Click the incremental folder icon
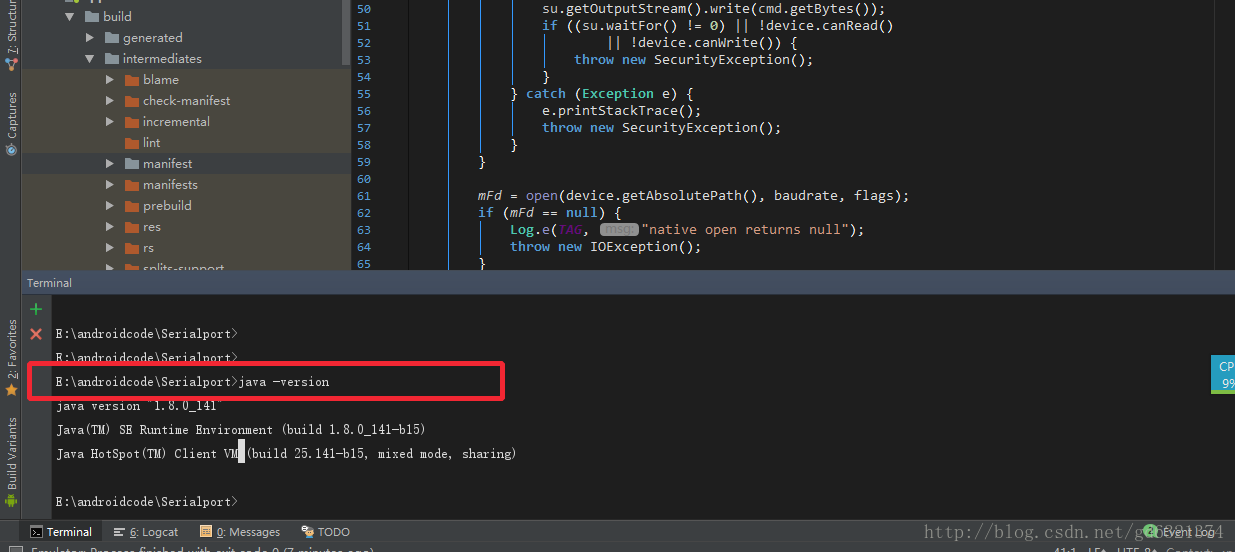 133,122
